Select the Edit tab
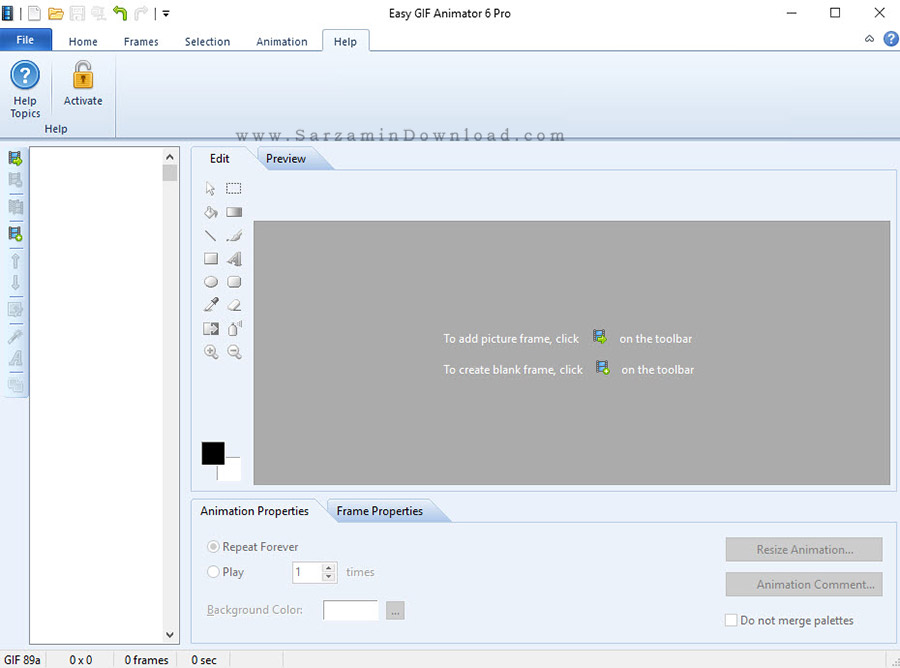This screenshot has width=900, height=668. [219, 159]
